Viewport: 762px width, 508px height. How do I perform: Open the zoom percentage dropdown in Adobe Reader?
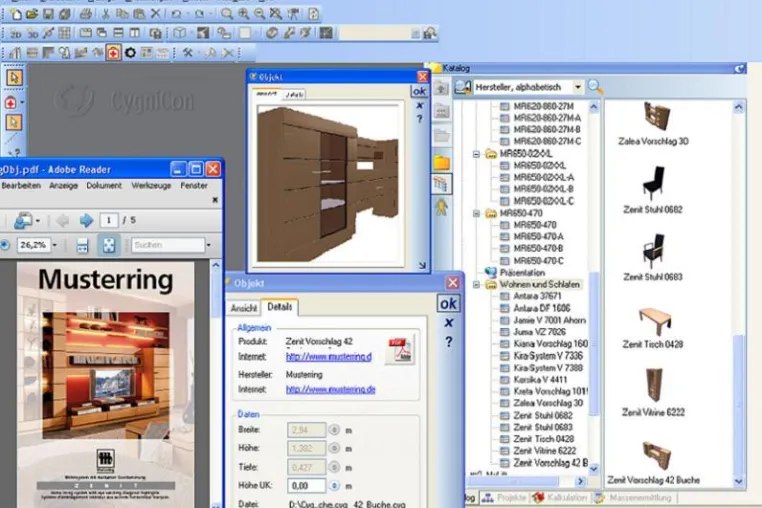[x=54, y=245]
